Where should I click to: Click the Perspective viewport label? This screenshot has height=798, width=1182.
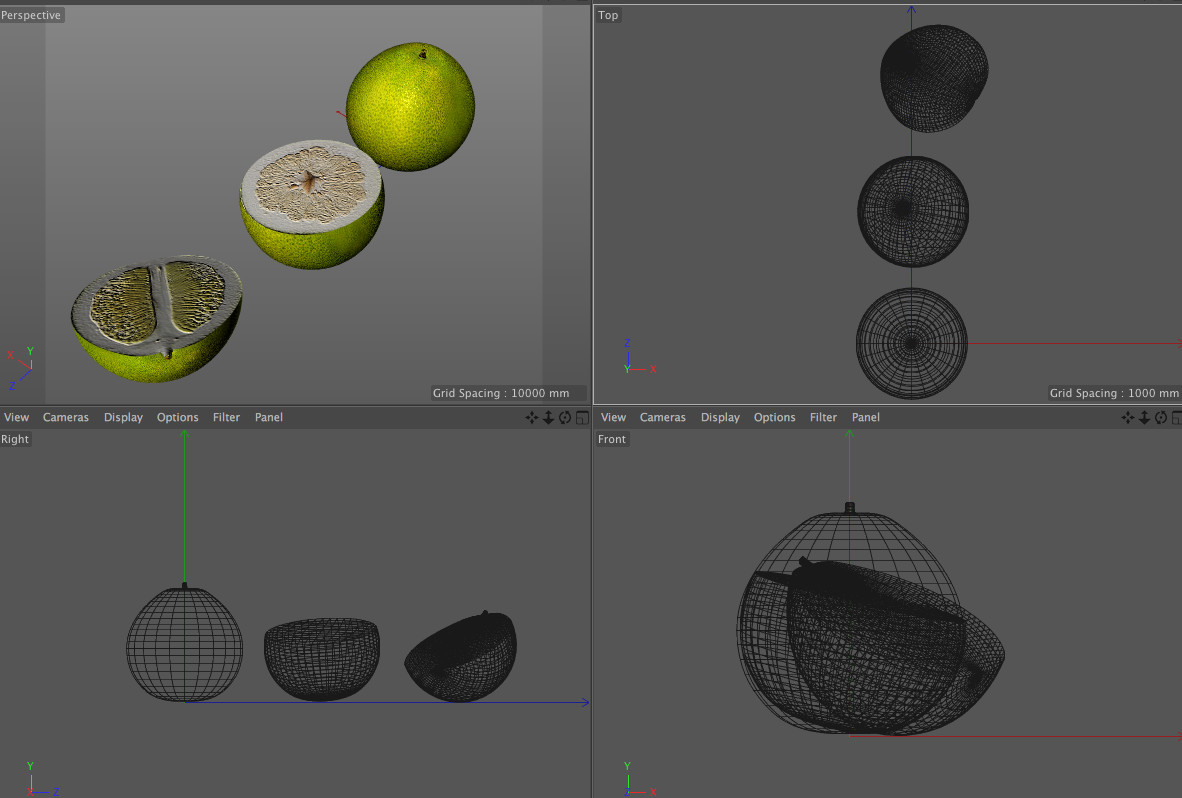point(31,15)
